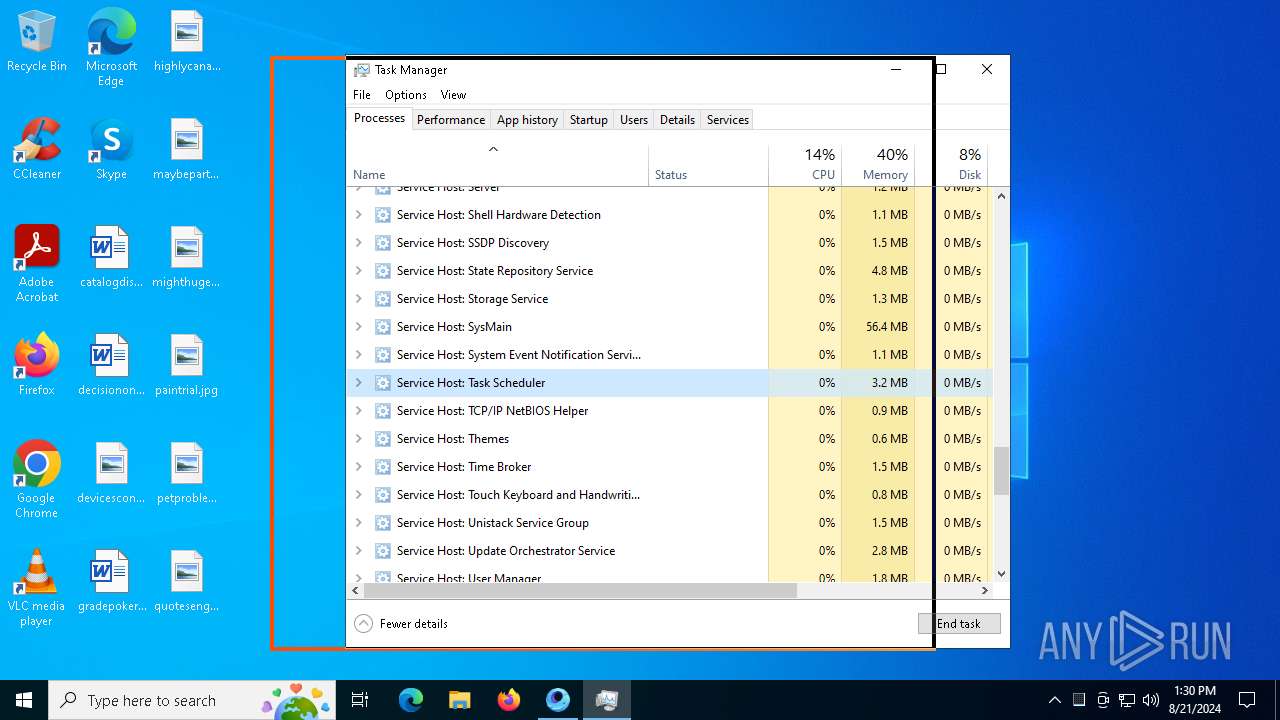The width and height of the screenshot is (1280, 720).
Task: Expand Service Host: SSDP Discovery
Action: coord(359,243)
